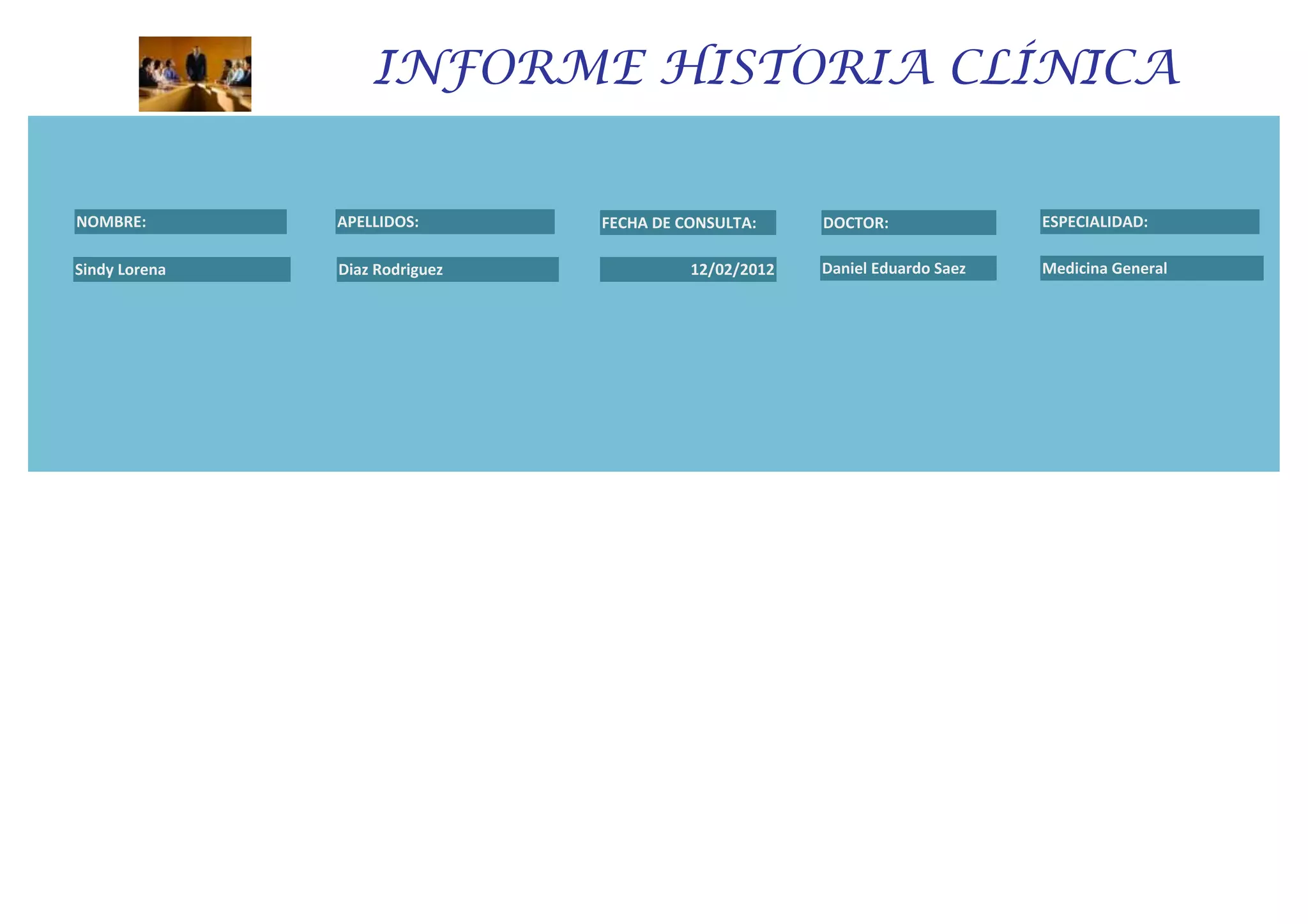The height and width of the screenshot is (924, 1308).
Task: Click the APELLIDOS label box
Action: [445, 222]
